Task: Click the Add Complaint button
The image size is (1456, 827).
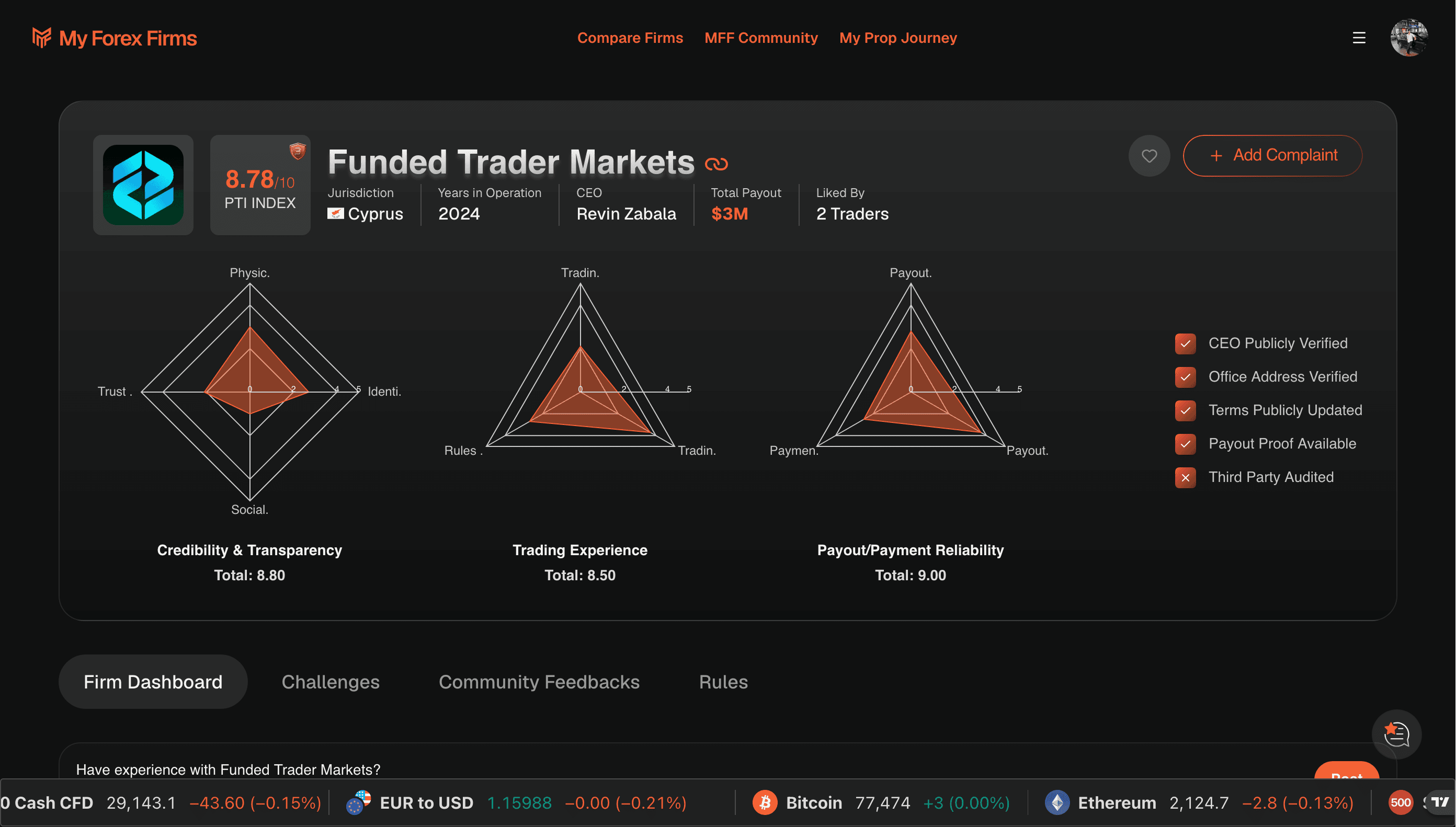Action: click(x=1272, y=156)
